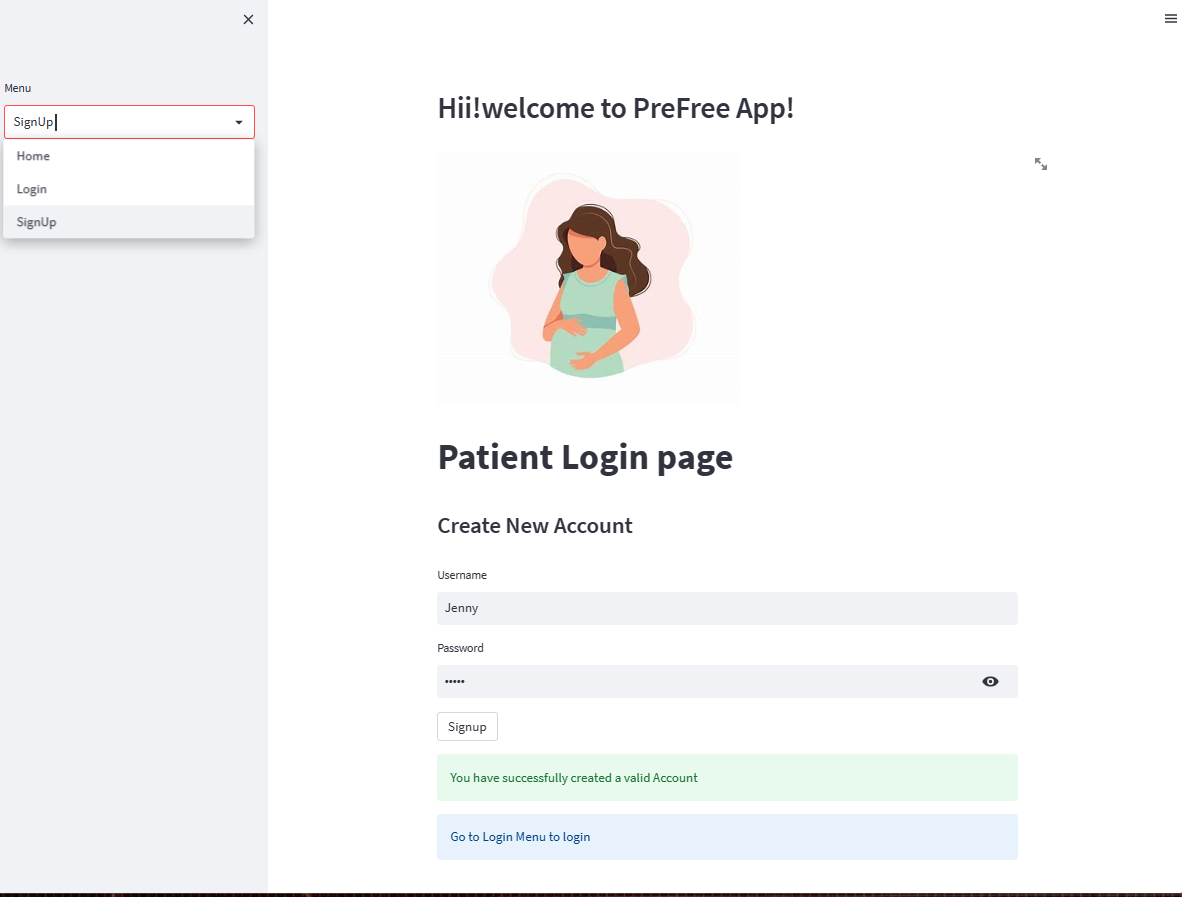This screenshot has width=1182, height=897.
Task: Click the Username label text
Action: 462,575
